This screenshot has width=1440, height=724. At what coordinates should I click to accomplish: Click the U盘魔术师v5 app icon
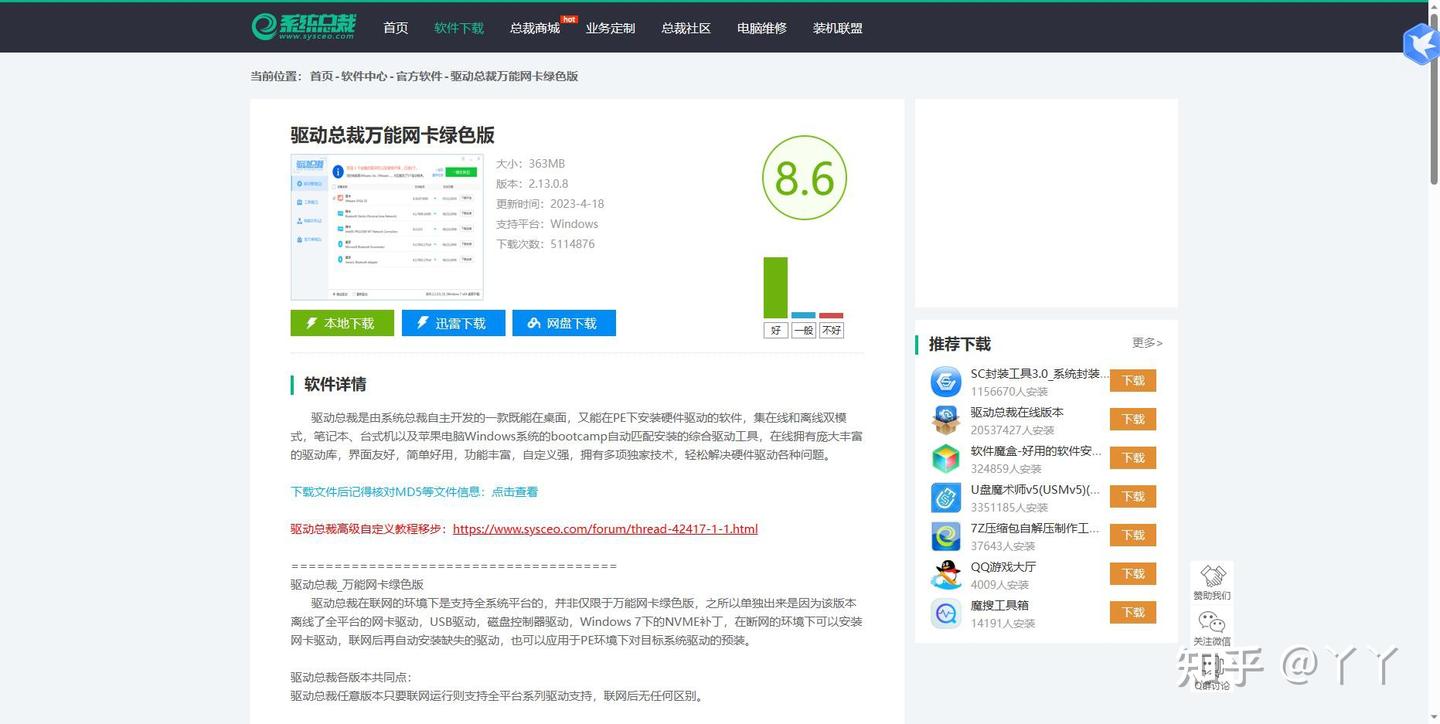coord(945,497)
